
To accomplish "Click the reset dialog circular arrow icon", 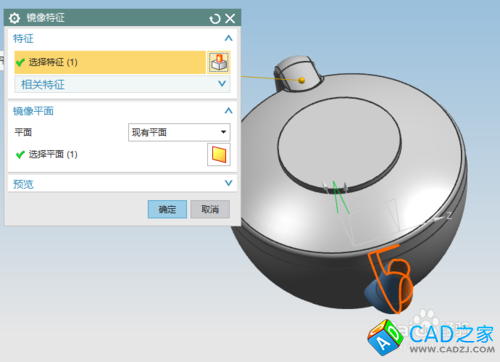I will [x=215, y=19].
